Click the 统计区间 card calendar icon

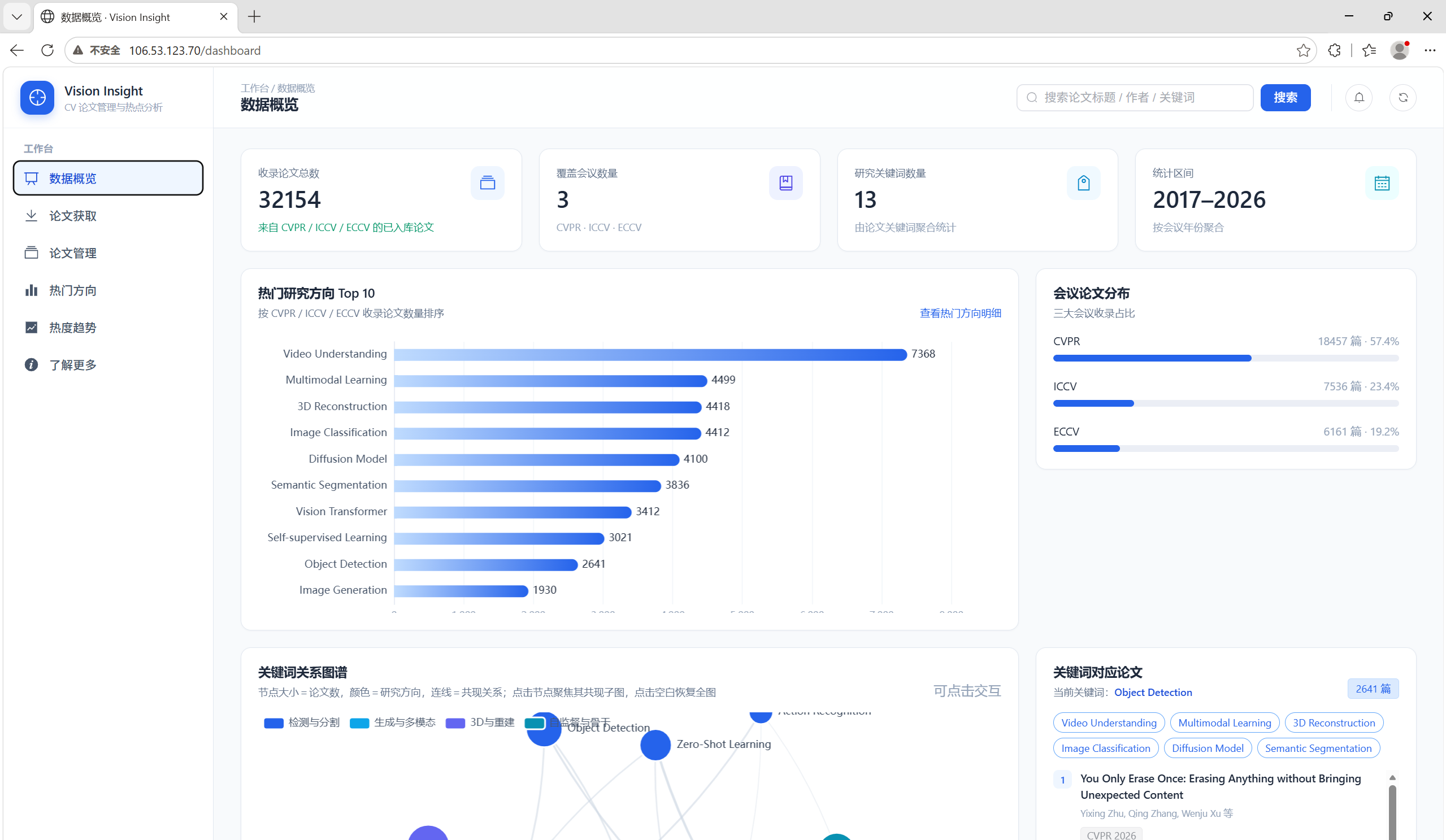[1382, 183]
